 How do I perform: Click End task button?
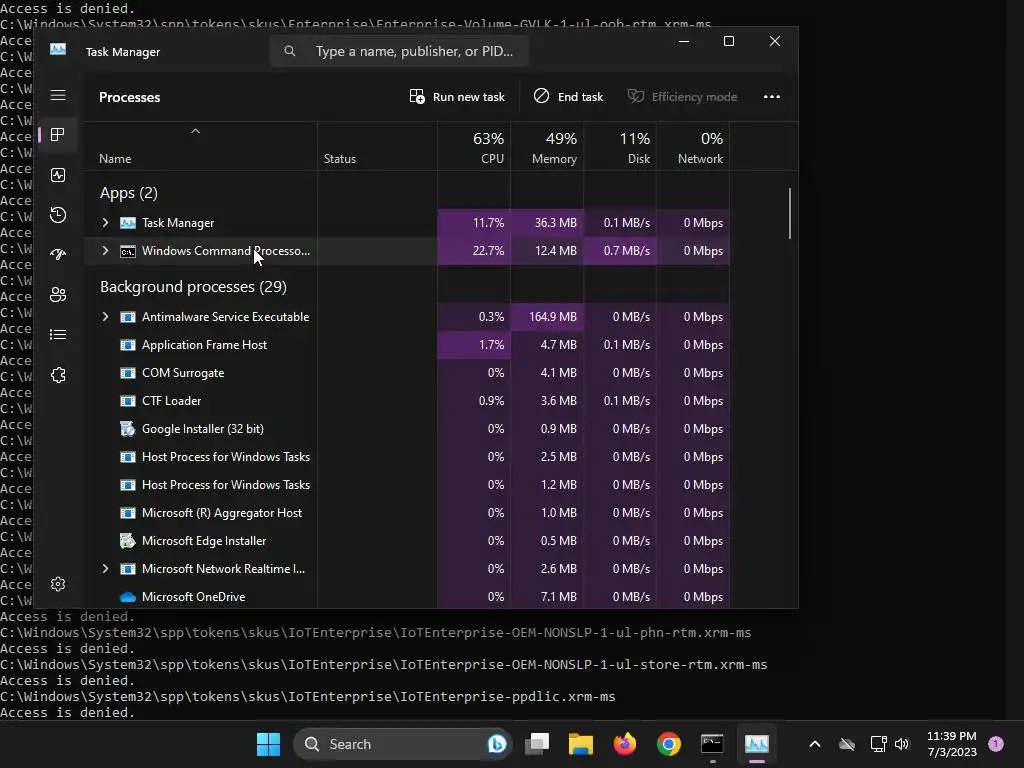pyautogui.click(x=568, y=97)
